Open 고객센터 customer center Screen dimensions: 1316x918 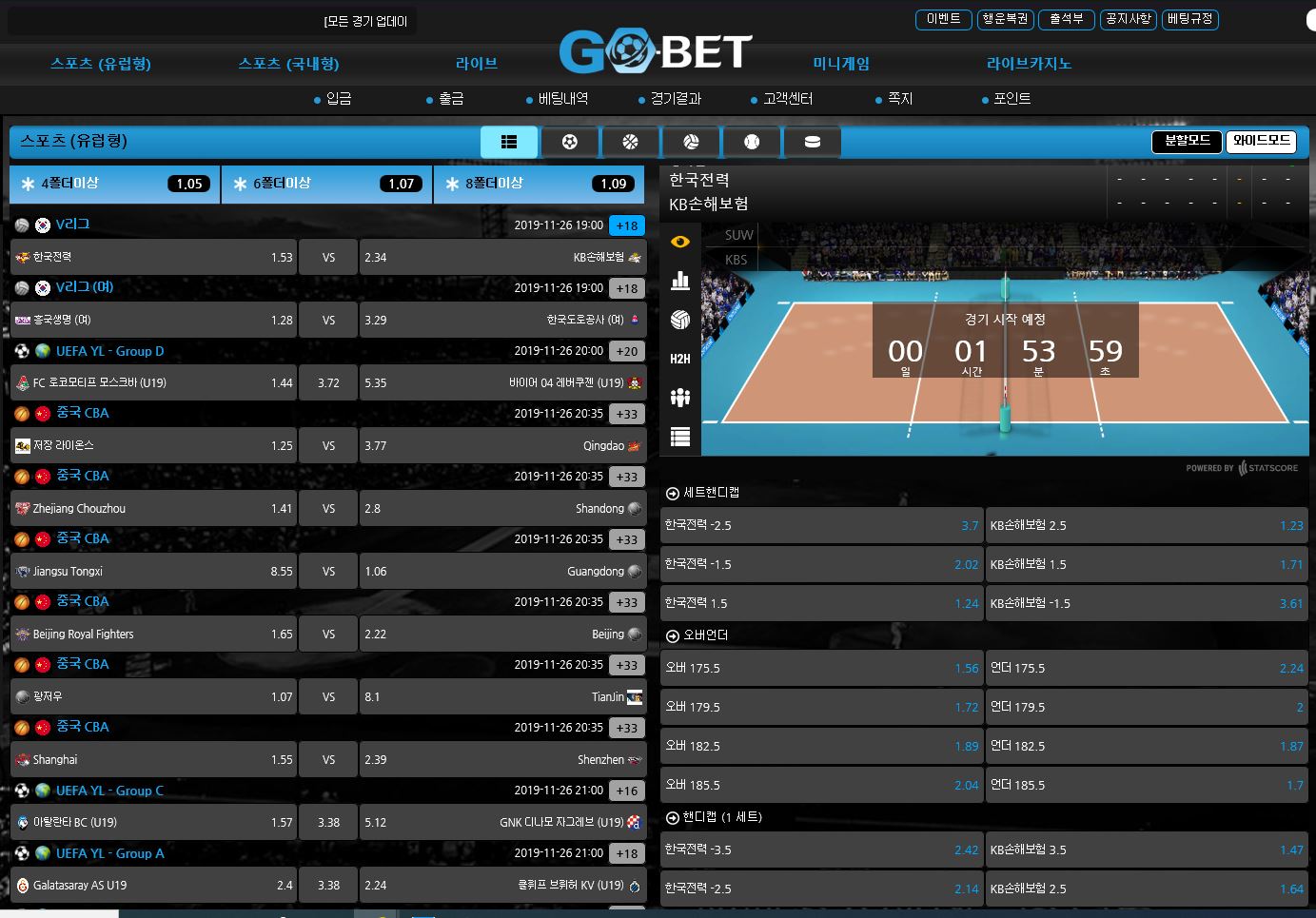[x=782, y=99]
